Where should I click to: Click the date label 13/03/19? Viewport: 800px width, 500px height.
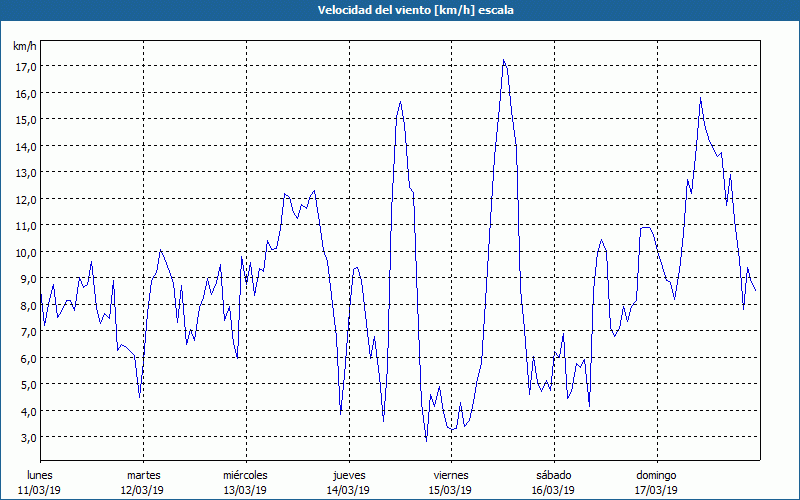(x=245, y=490)
